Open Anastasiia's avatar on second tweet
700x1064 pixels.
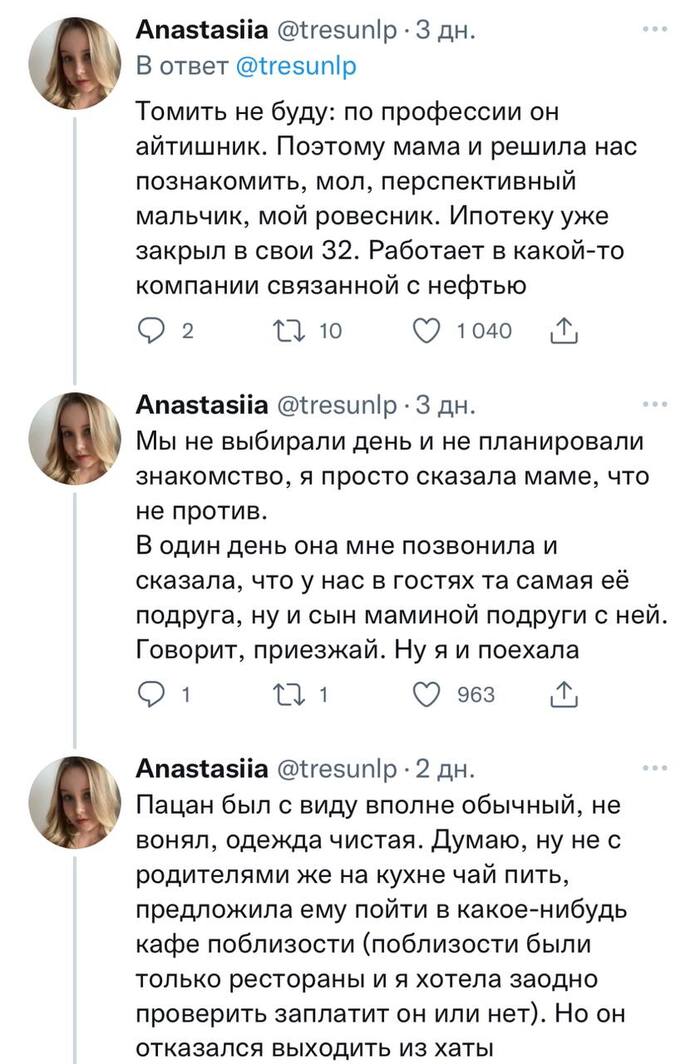coord(75,438)
